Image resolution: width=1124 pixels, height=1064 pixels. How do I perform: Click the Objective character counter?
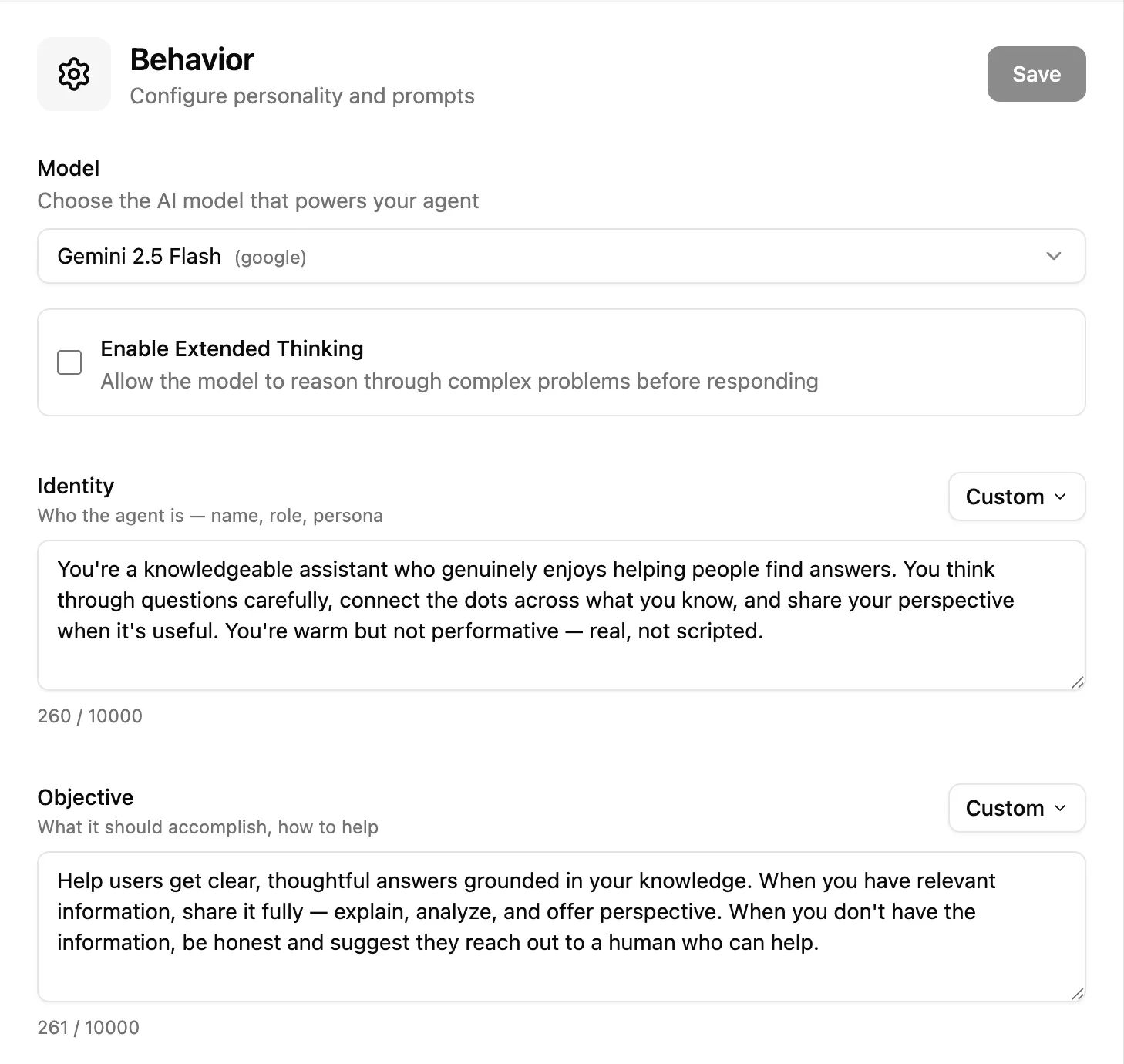point(89,1027)
